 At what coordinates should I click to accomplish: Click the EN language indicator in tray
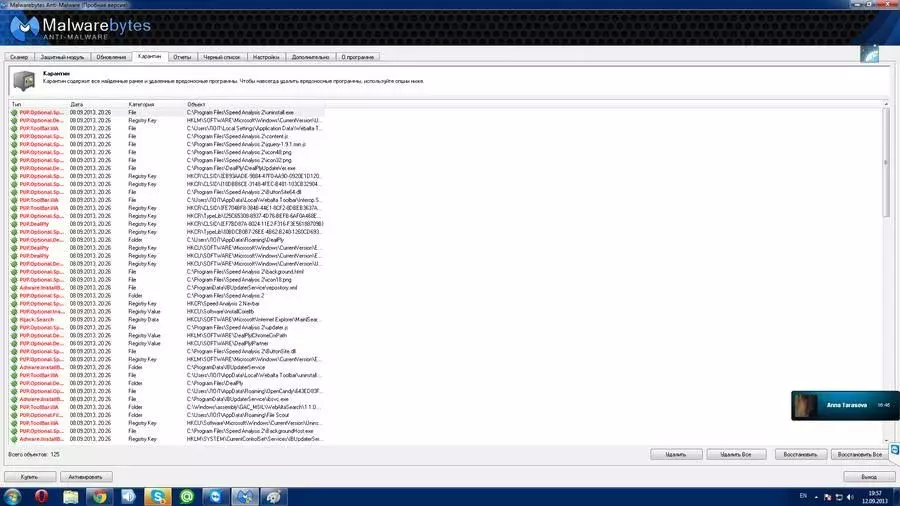coord(803,496)
